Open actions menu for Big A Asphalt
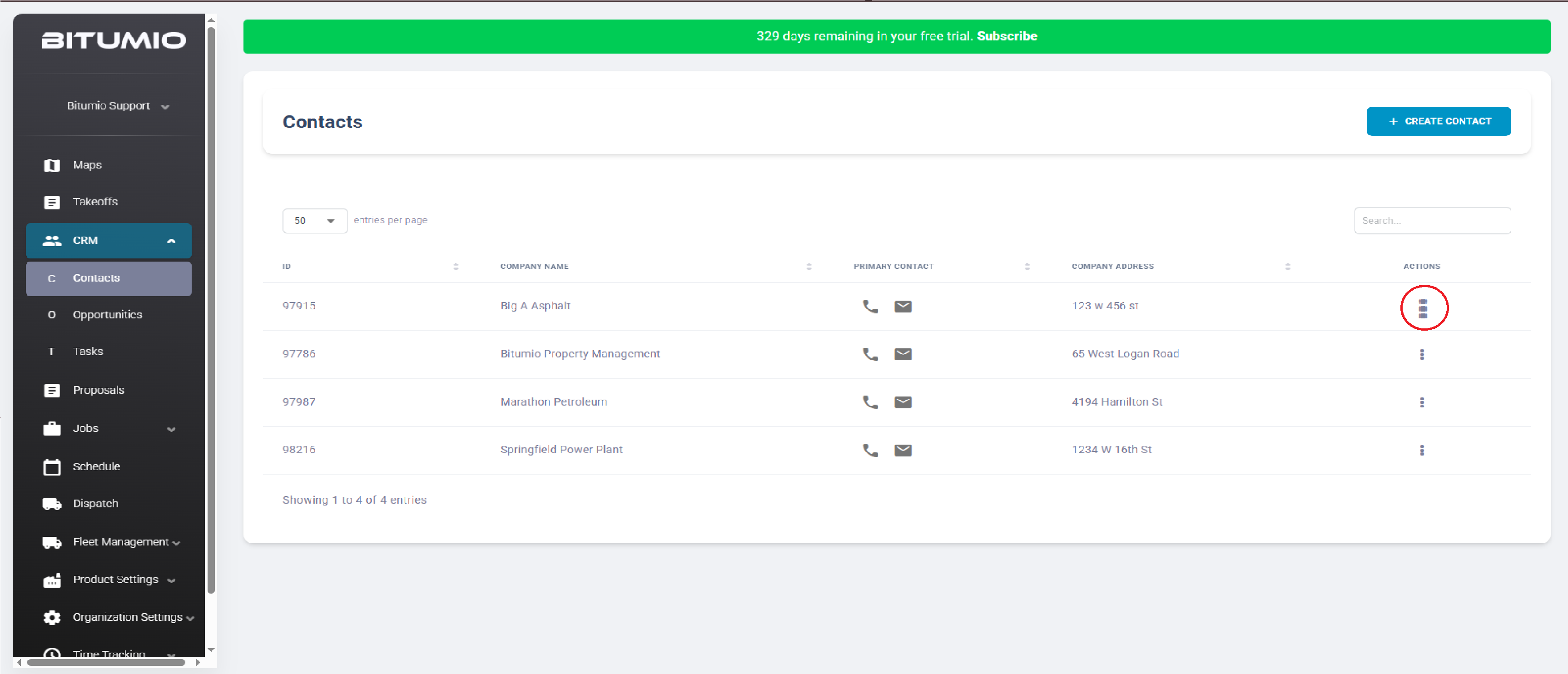The height and width of the screenshot is (674, 1568). 1423,308
